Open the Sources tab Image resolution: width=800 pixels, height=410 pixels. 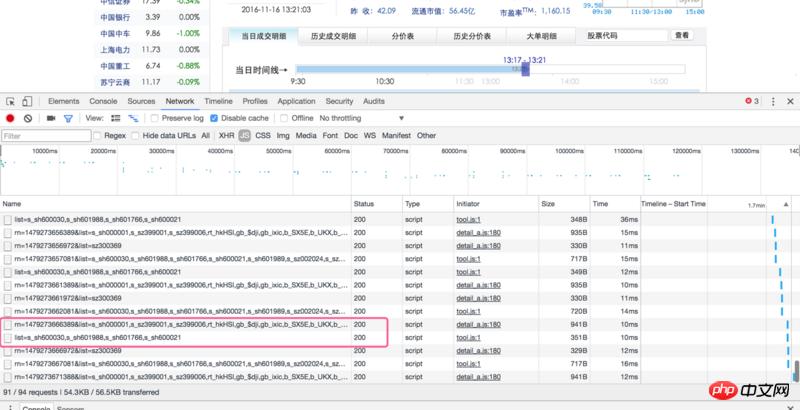(x=141, y=101)
